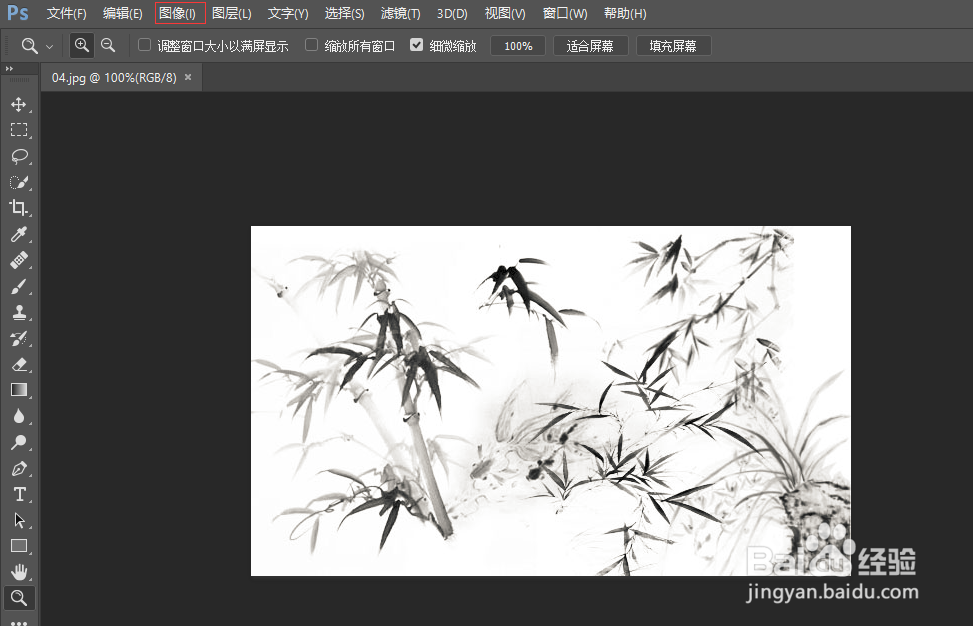
Task: Select the Pen tool
Action: click(19, 468)
